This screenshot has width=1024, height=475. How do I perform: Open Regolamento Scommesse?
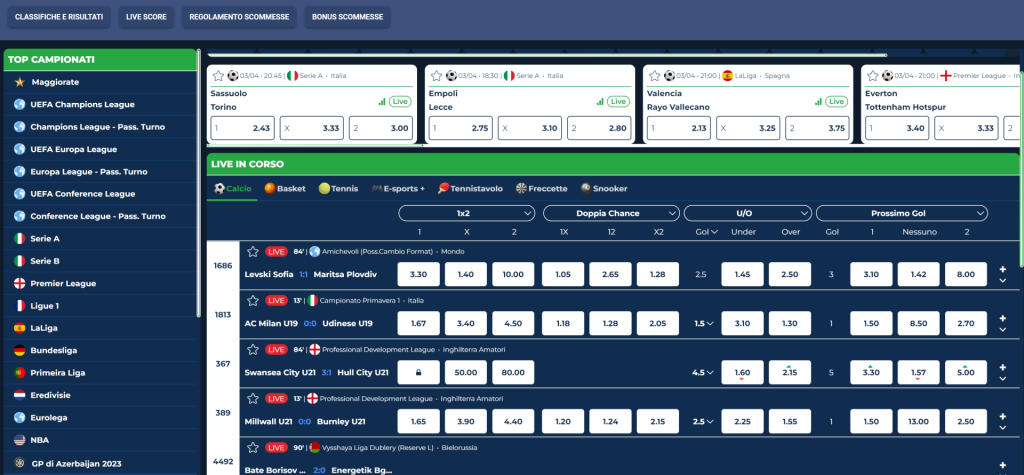coord(239,17)
